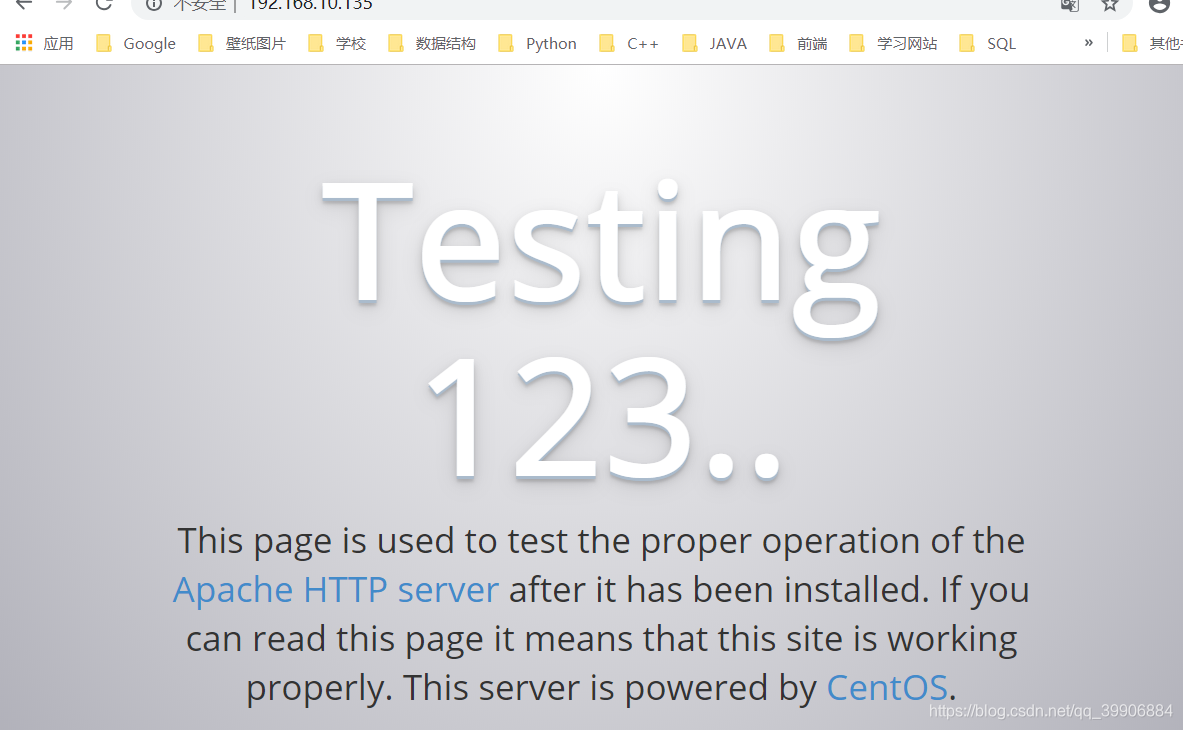Image resolution: width=1183 pixels, height=730 pixels.
Task: Open the 壁纸图片 bookmark folder
Action: 241,44
